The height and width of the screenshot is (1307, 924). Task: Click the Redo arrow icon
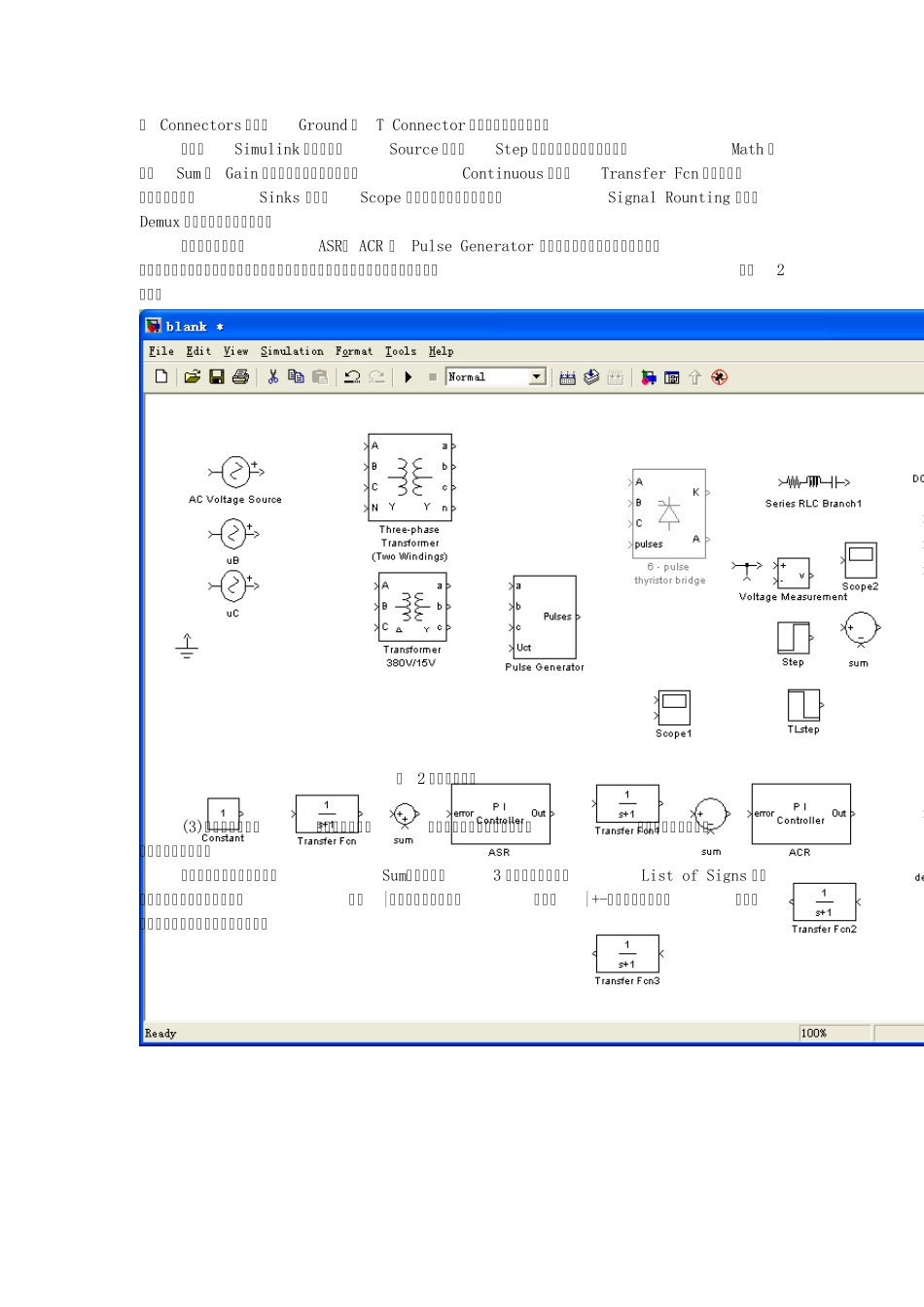[376, 376]
